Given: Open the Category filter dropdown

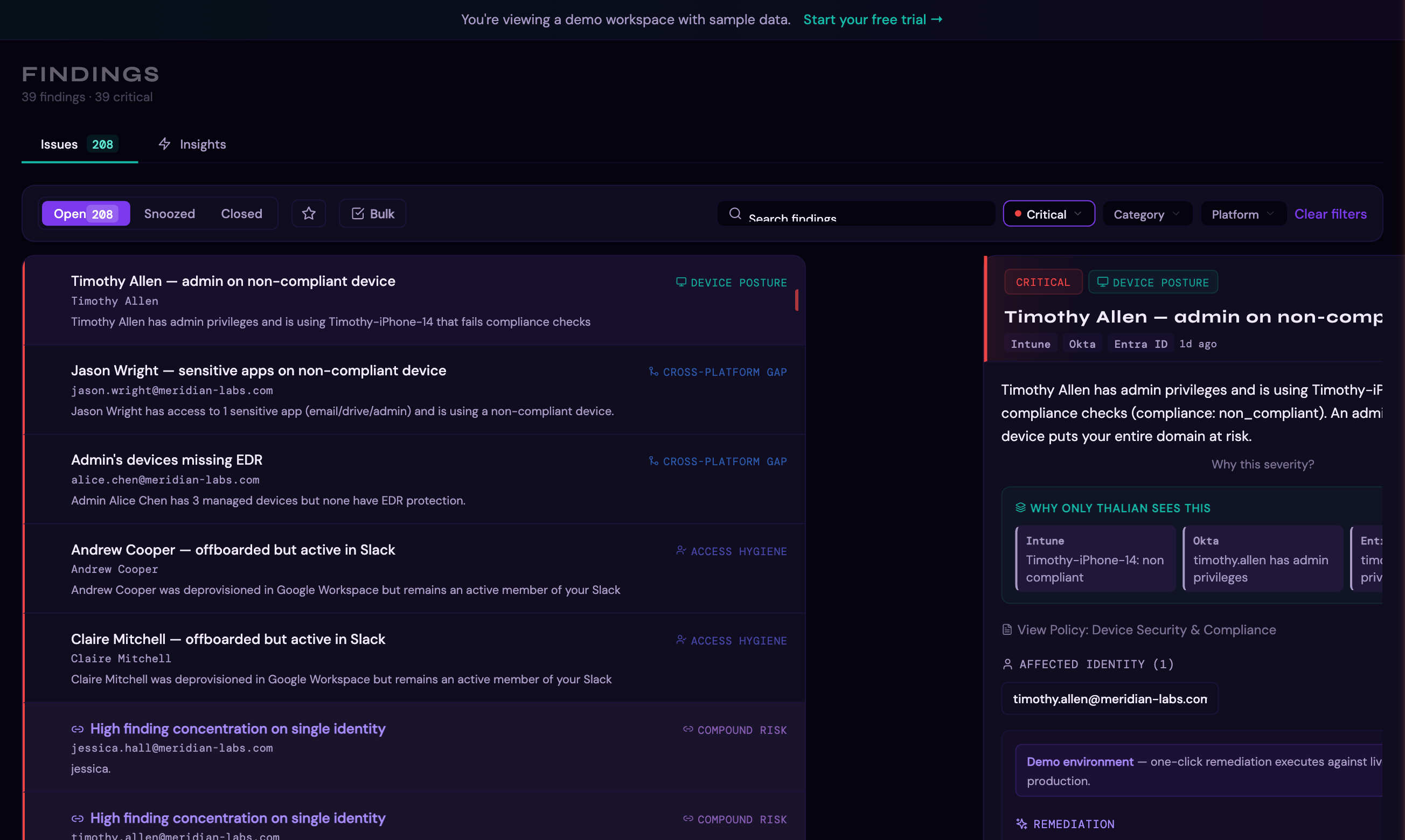Looking at the screenshot, I should point(1147,214).
